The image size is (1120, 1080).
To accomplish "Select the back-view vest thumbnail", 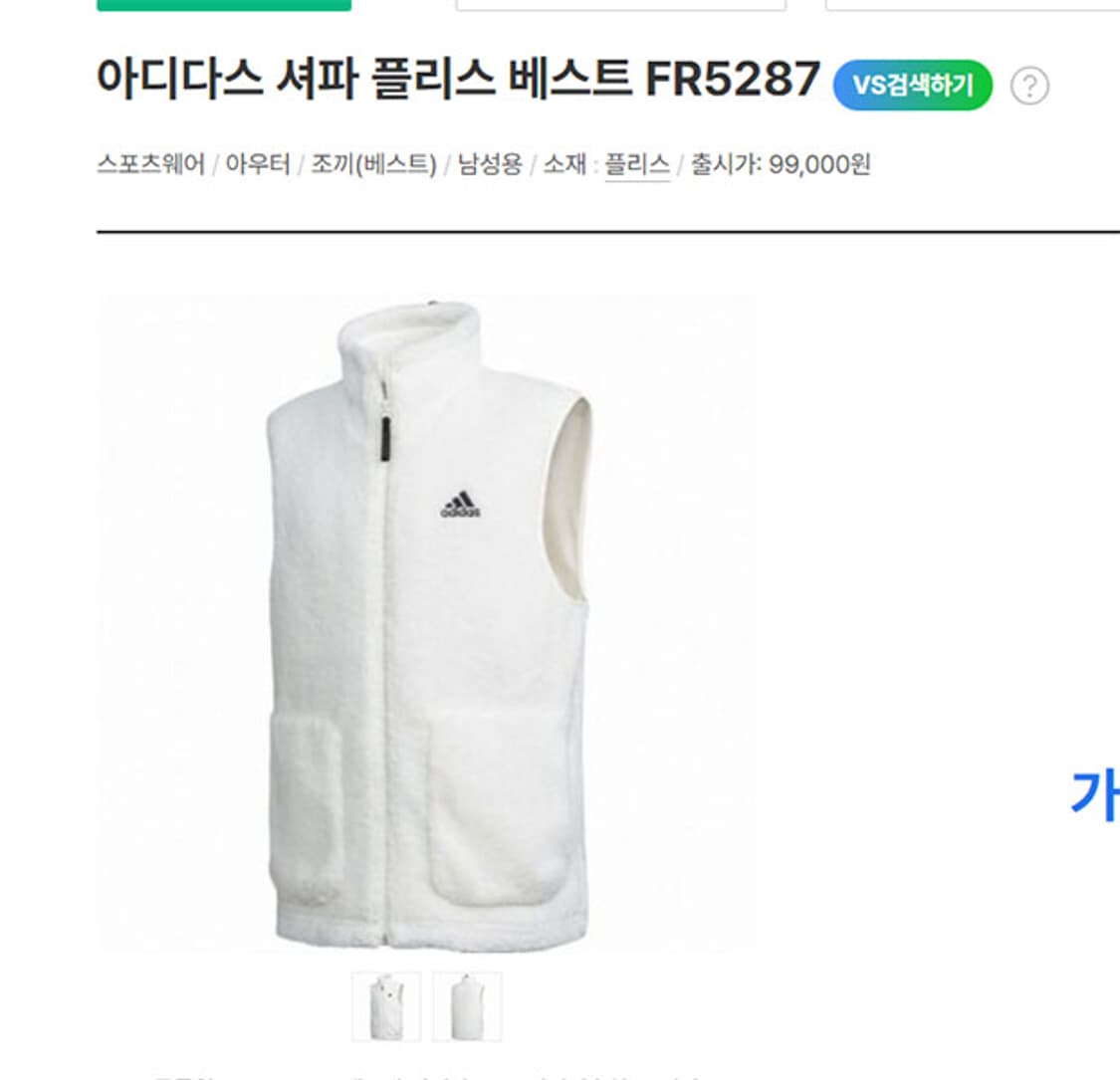I will pyautogui.click(x=467, y=1006).
